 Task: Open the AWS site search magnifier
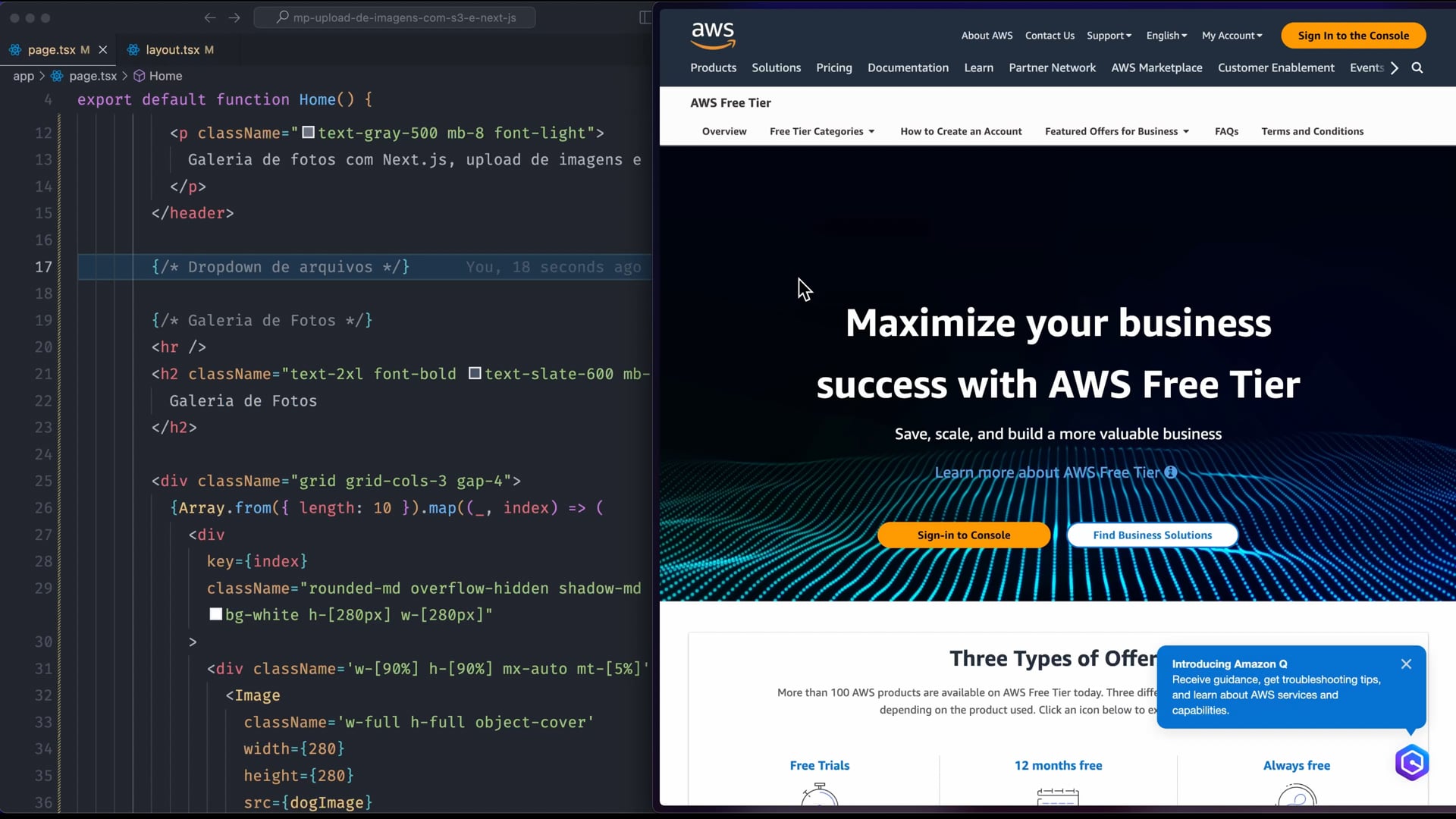pos(1417,68)
